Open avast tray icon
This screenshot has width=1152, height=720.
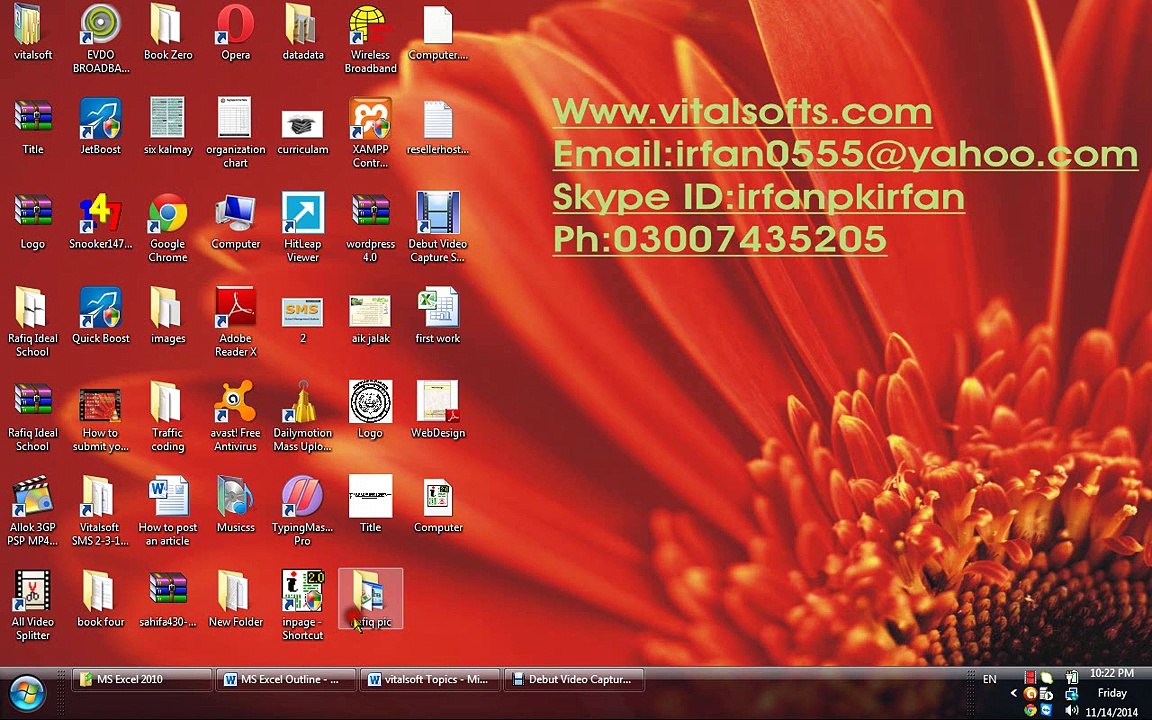(x=1030, y=693)
